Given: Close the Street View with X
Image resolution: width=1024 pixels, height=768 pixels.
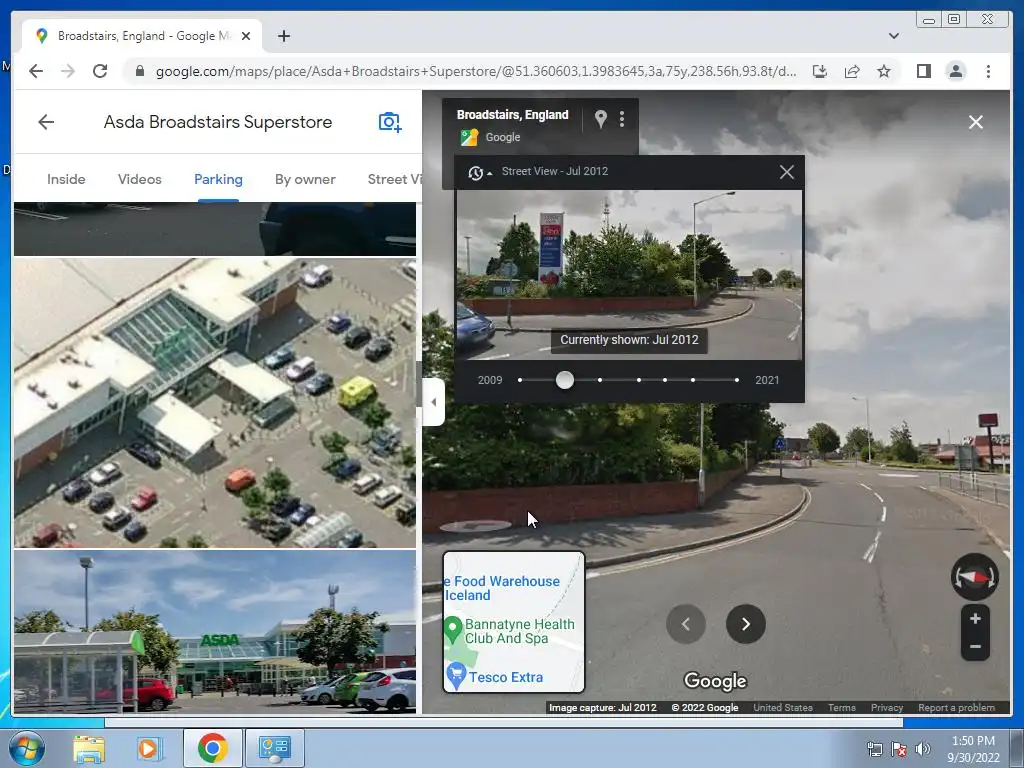Looking at the screenshot, I should (x=976, y=122).
